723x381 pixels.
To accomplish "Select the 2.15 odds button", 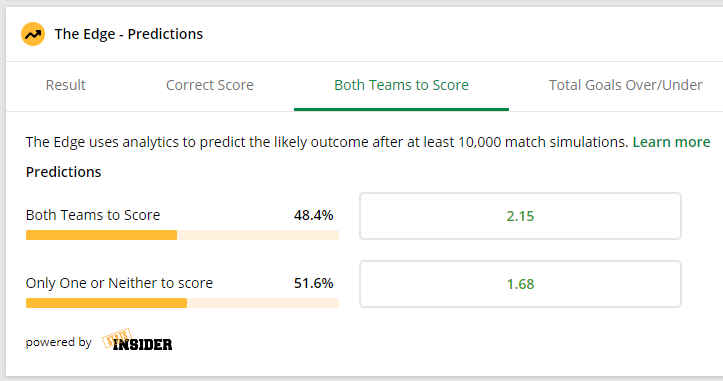I will (520, 216).
